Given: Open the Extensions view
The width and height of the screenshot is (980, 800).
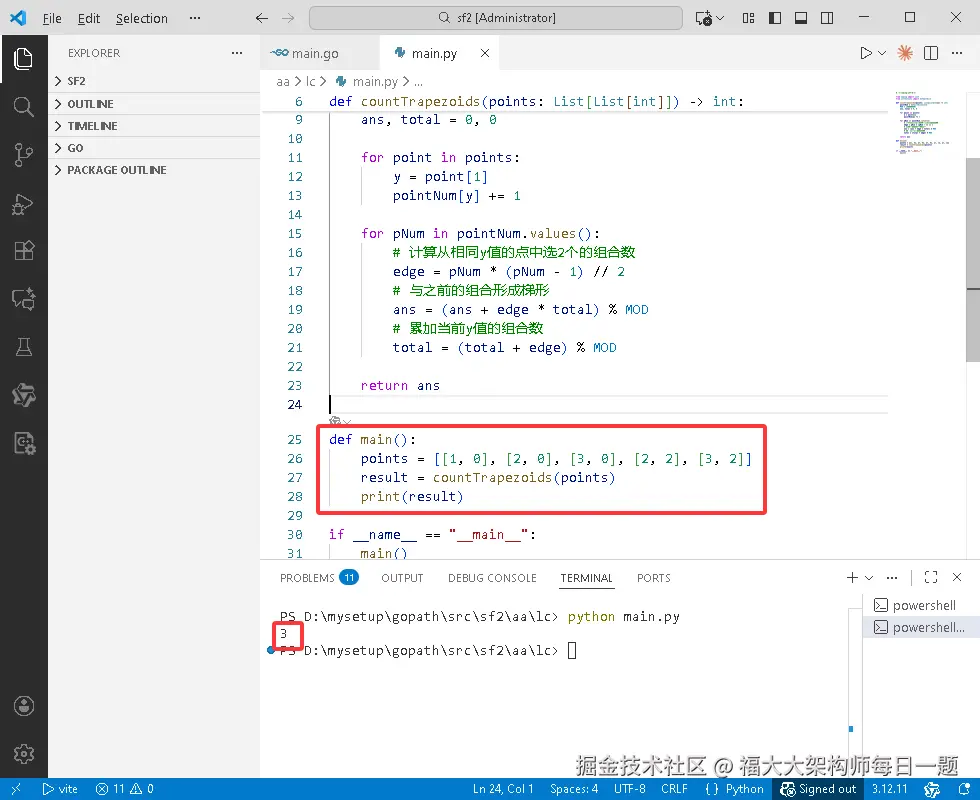Looking at the screenshot, I should (24, 251).
